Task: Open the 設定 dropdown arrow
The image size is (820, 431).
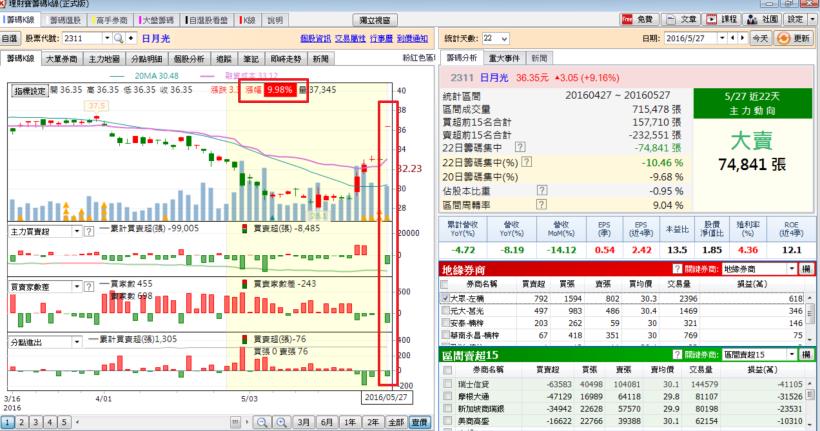Action: click(x=812, y=19)
